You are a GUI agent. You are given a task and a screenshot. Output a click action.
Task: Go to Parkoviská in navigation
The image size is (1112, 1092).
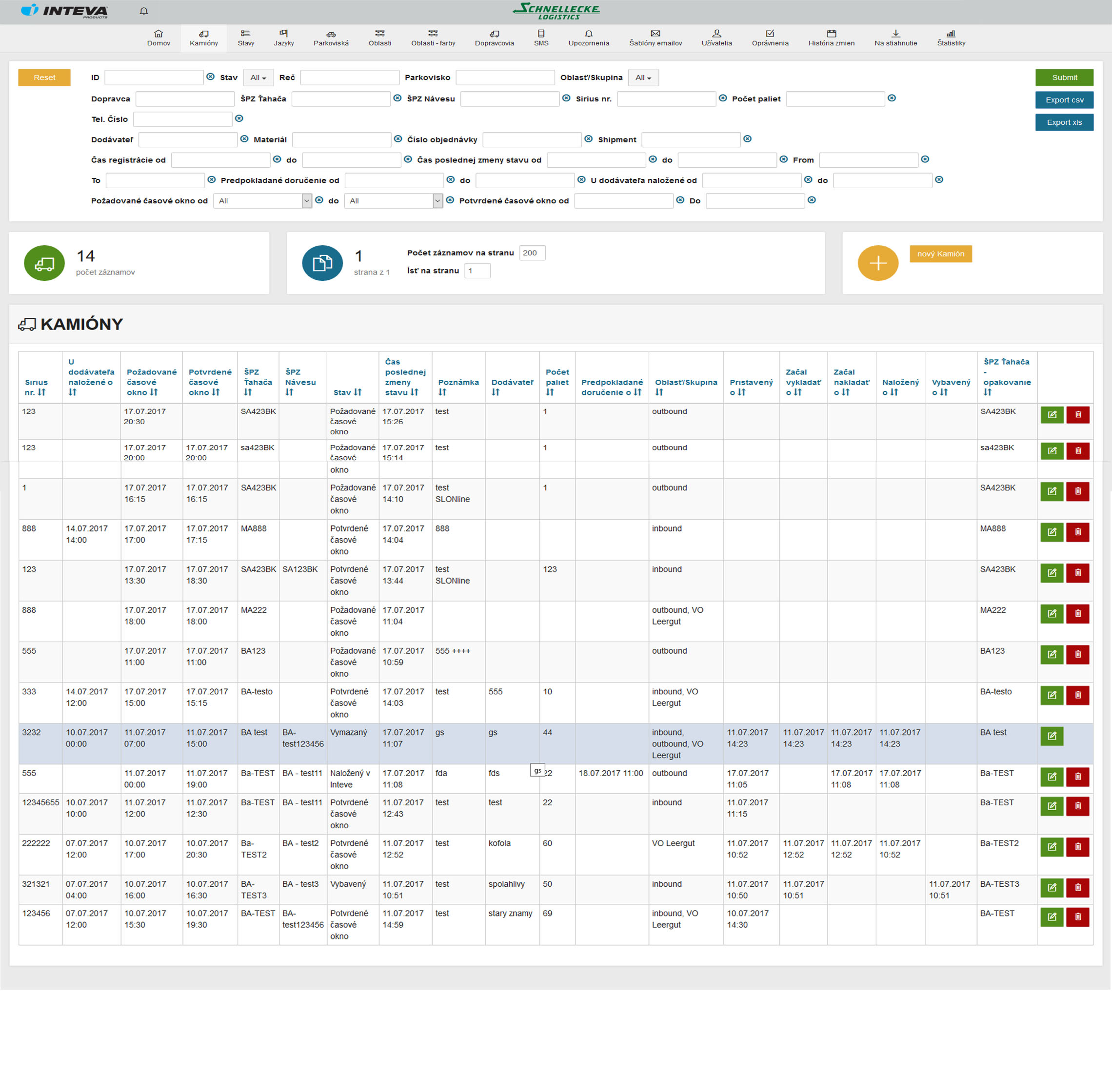click(x=331, y=38)
